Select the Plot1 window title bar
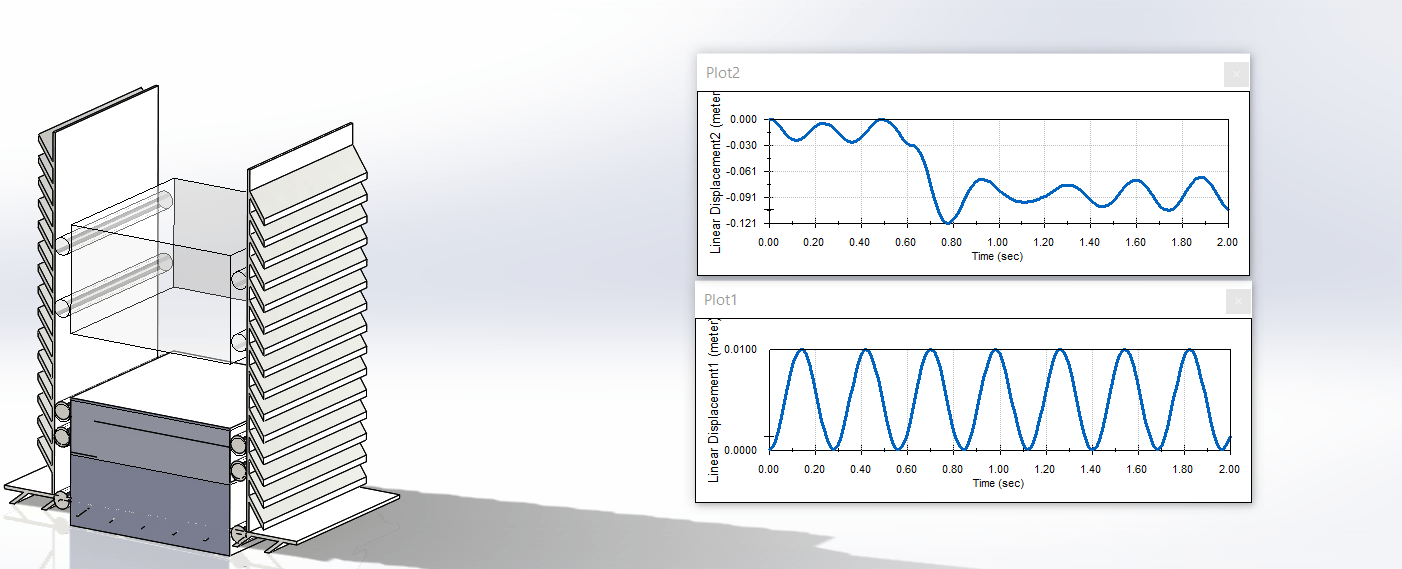The image size is (1402, 569). pyautogui.click(x=972, y=300)
